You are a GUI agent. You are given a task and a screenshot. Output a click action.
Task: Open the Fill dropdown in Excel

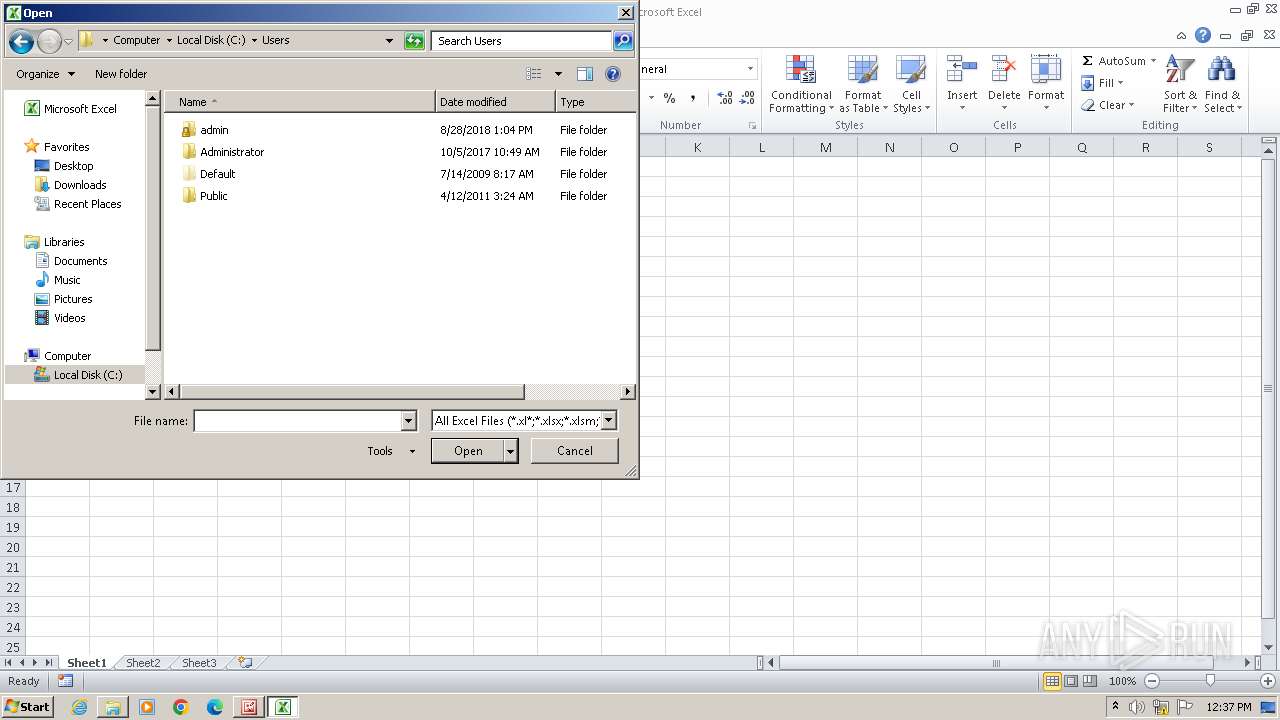click(x=1103, y=83)
